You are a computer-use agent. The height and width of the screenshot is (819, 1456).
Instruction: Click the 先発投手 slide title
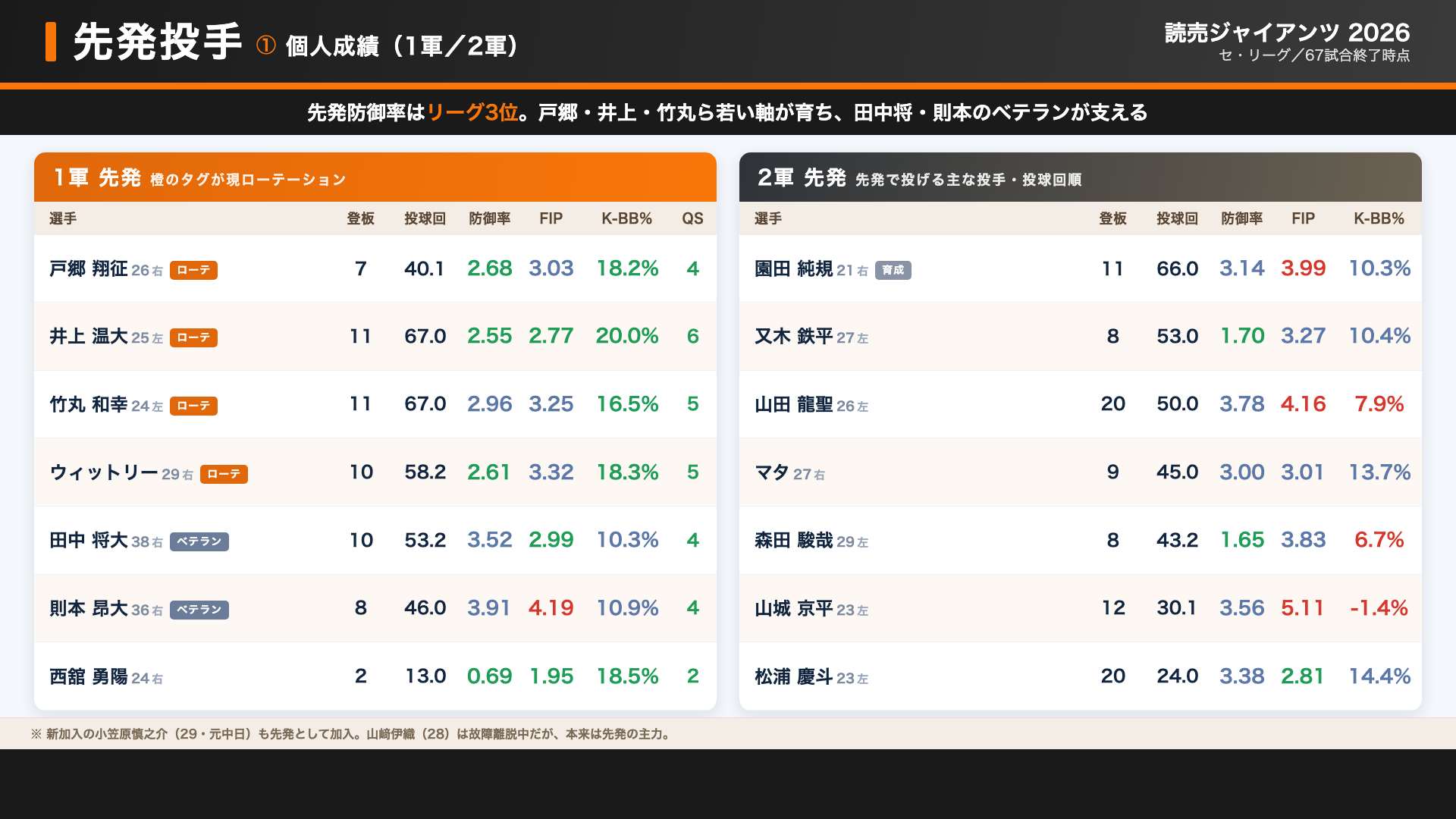coord(158,41)
